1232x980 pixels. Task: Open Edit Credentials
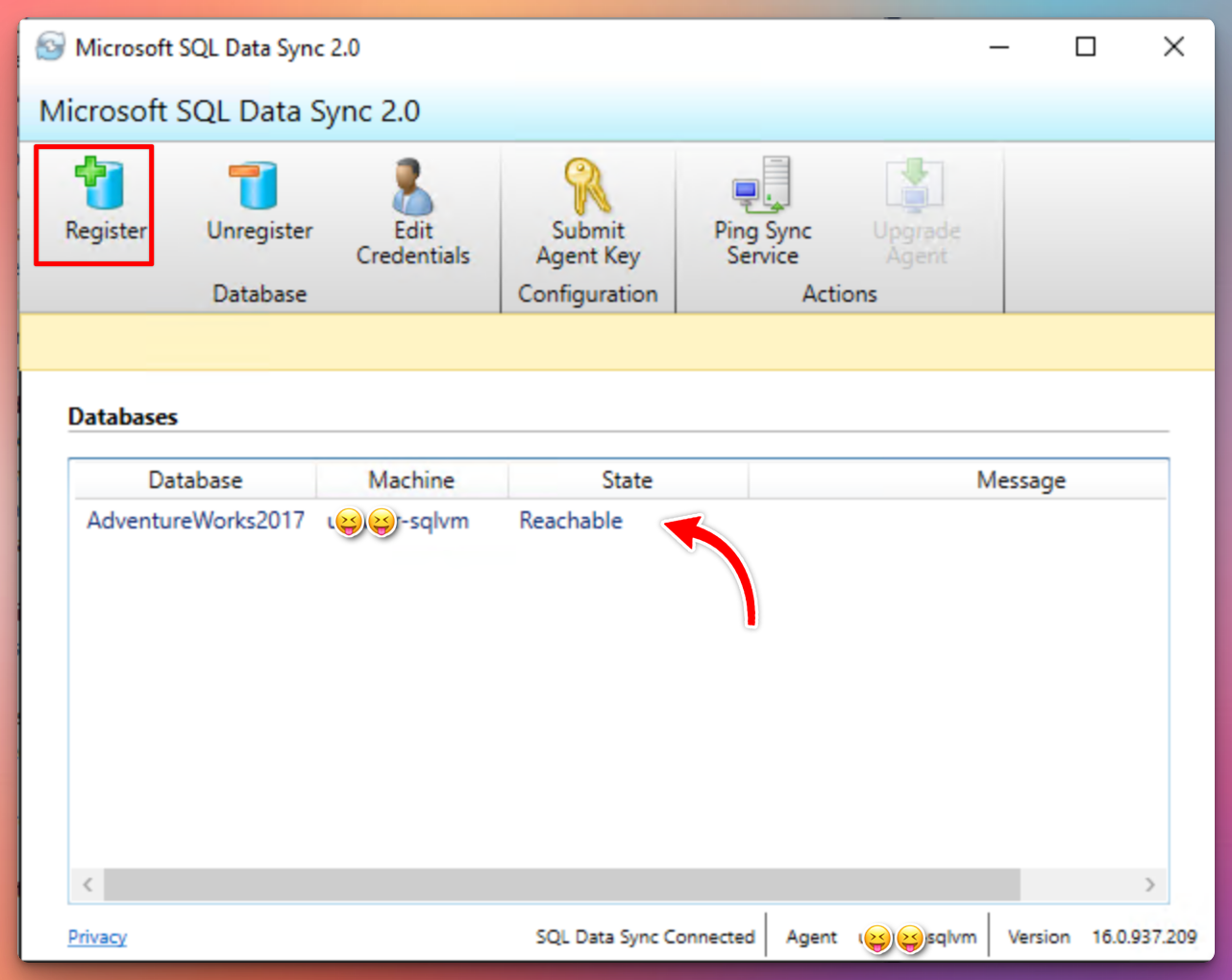click(x=413, y=211)
